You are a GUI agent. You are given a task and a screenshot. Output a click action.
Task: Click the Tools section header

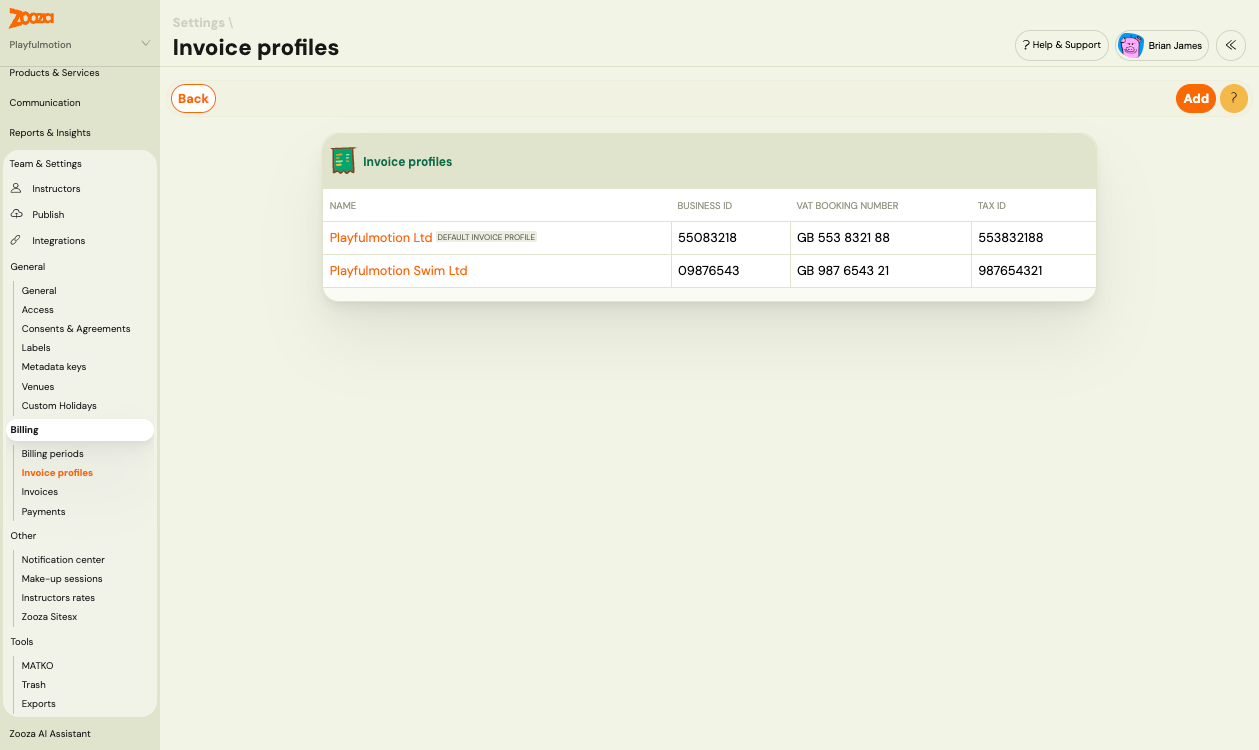pyautogui.click(x=22, y=642)
